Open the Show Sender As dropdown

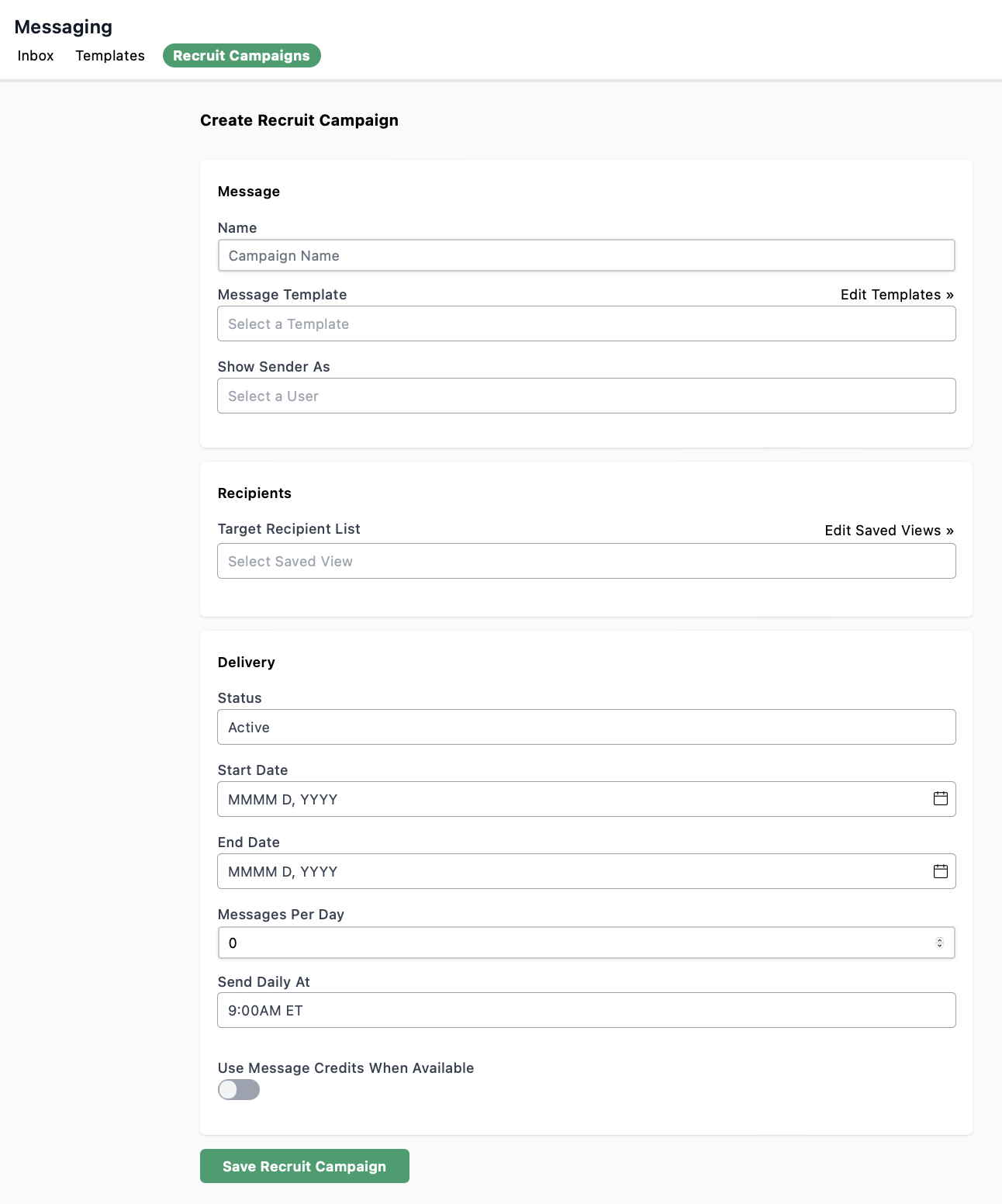pos(586,396)
